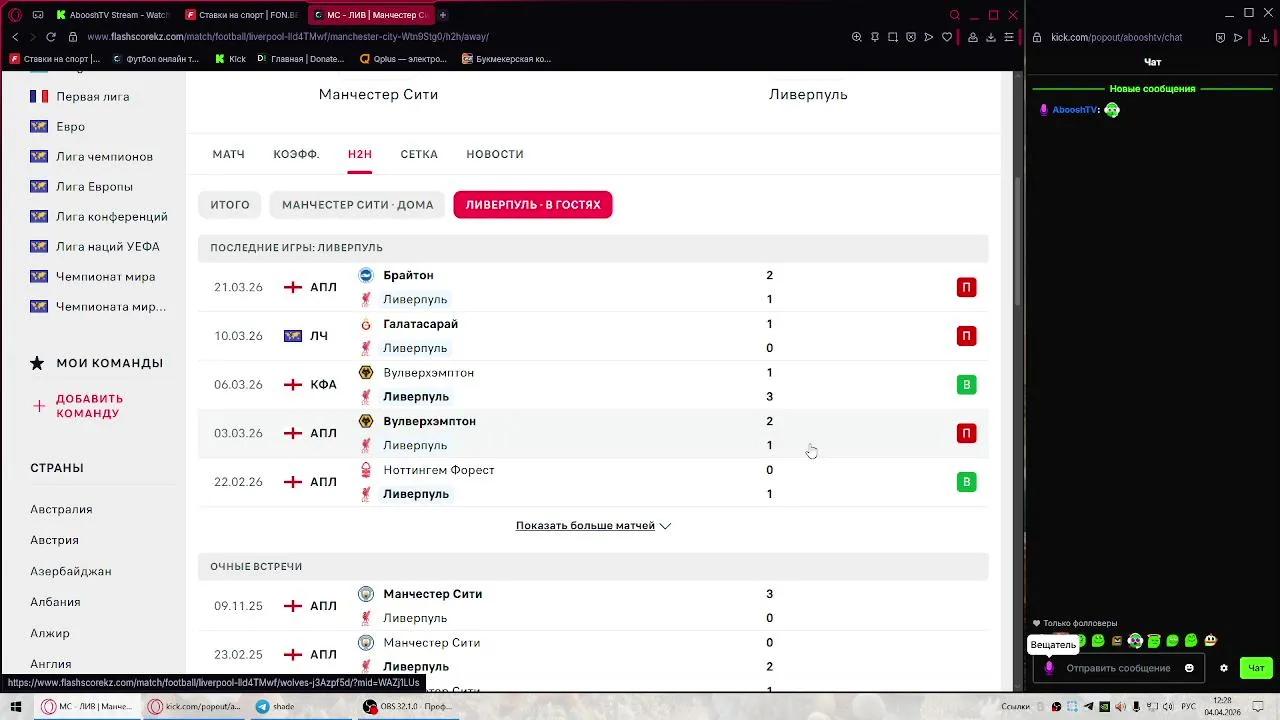Viewport: 1280px width, 720px height.
Task: Click Ливерпуль team name header
Action: point(808,94)
